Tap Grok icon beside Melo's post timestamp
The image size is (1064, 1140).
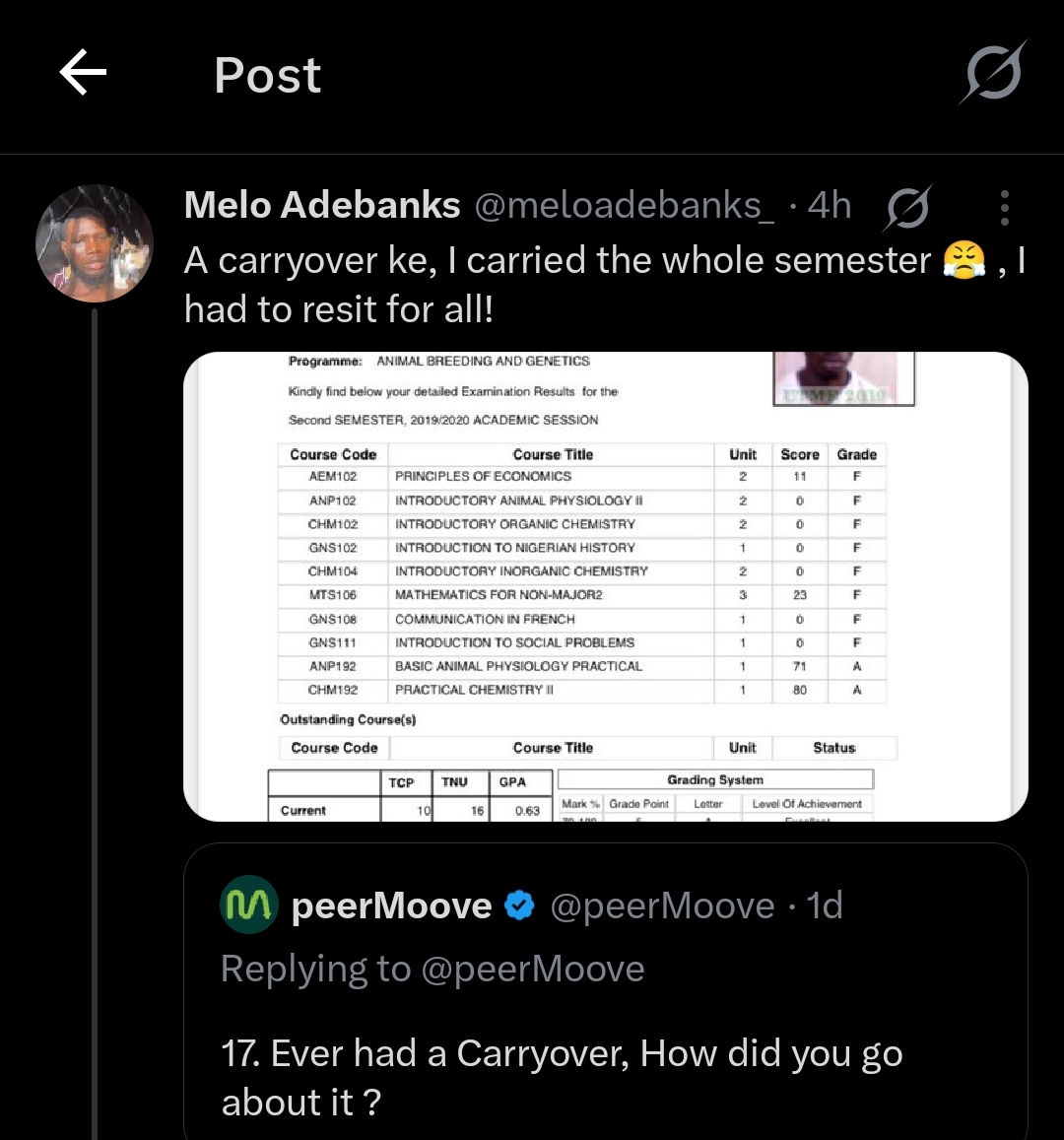point(907,207)
